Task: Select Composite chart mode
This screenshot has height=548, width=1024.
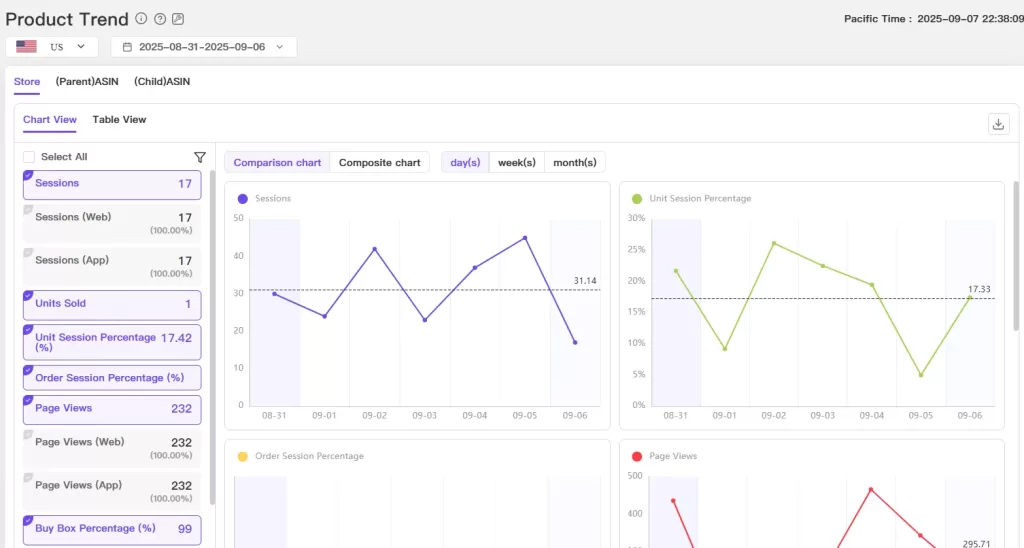Action: [379, 163]
